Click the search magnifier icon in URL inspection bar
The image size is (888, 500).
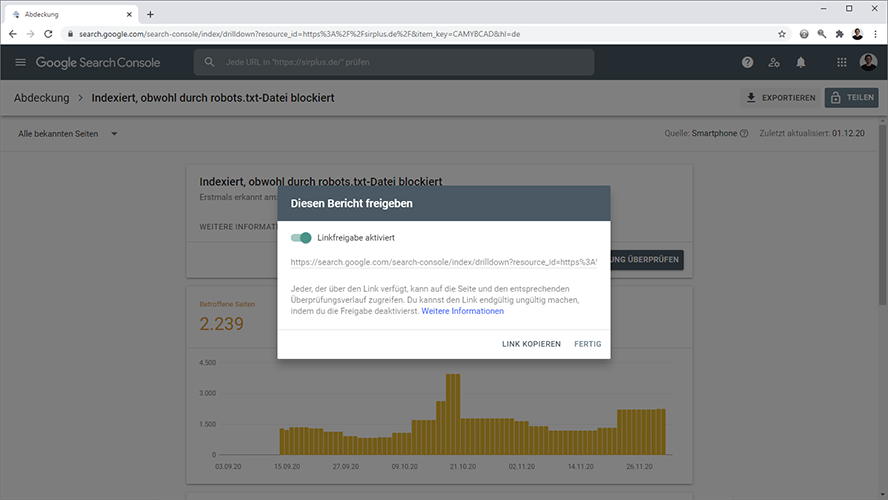[x=209, y=62]
